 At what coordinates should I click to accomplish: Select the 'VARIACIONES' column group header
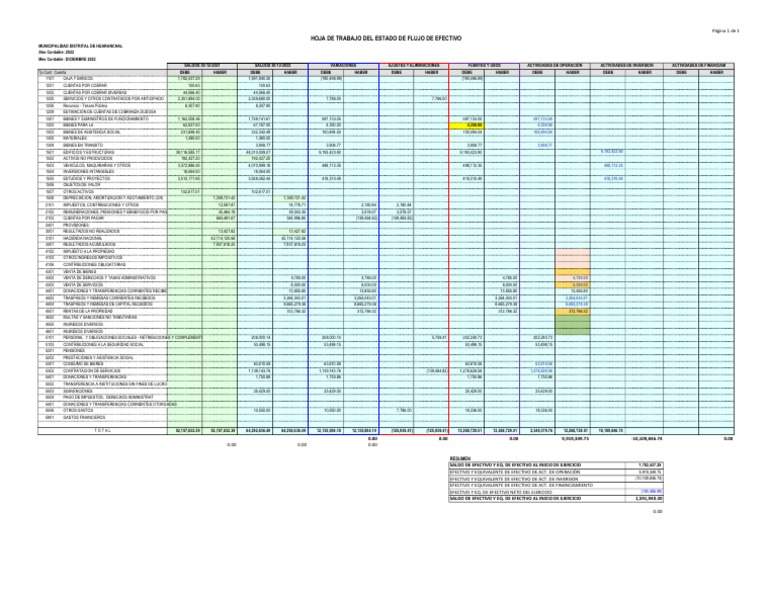(343, 66)
